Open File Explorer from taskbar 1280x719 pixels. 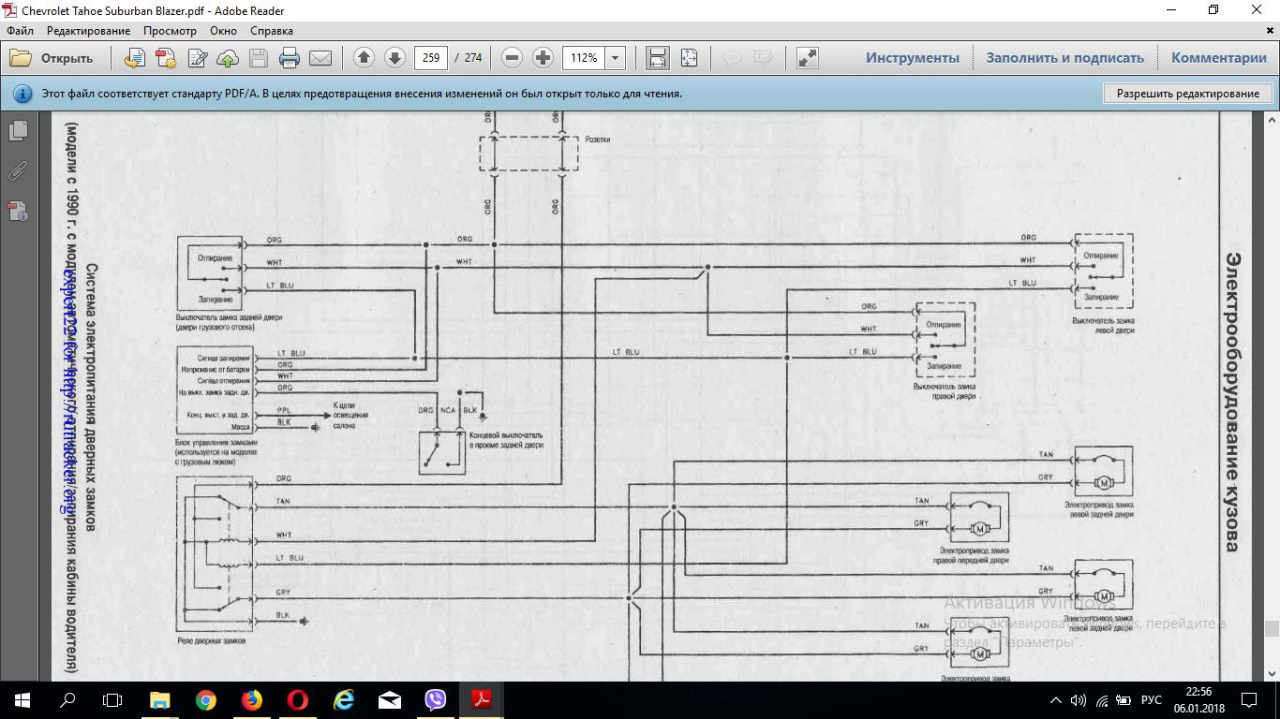(x=160, y=700)
